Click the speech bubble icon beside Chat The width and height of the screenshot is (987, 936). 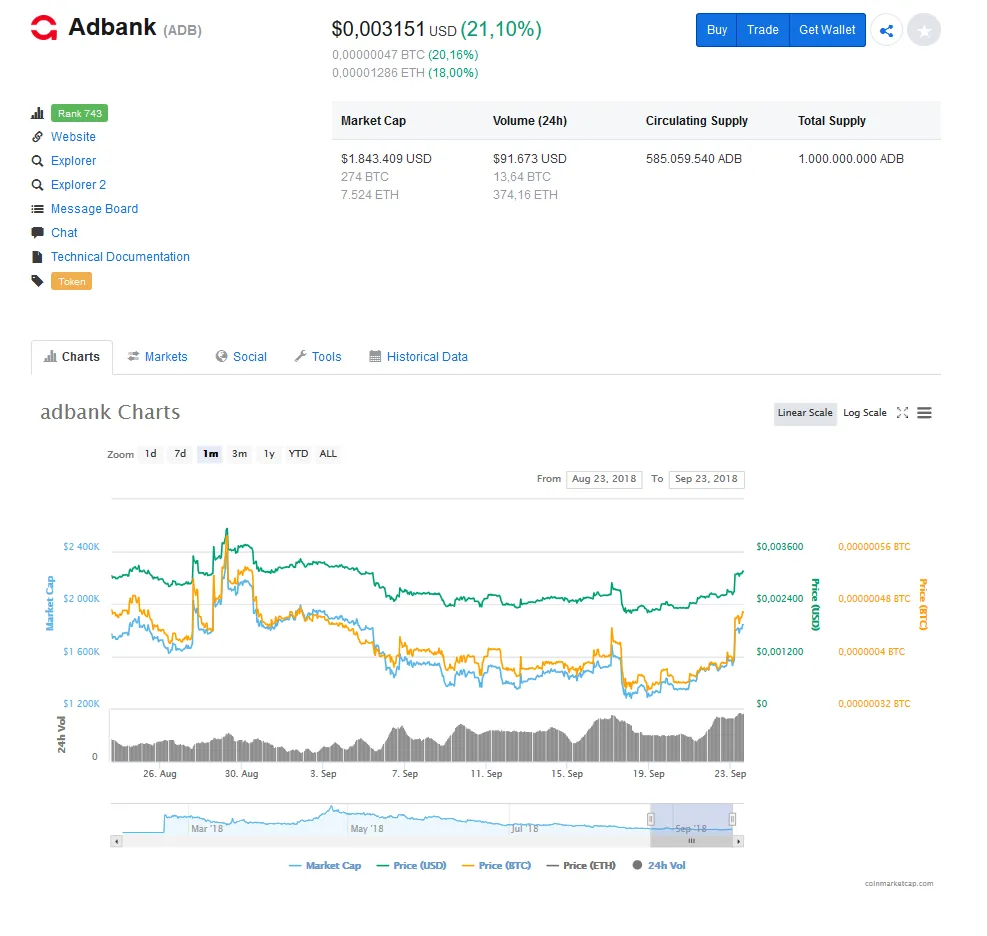click(37, 232)
